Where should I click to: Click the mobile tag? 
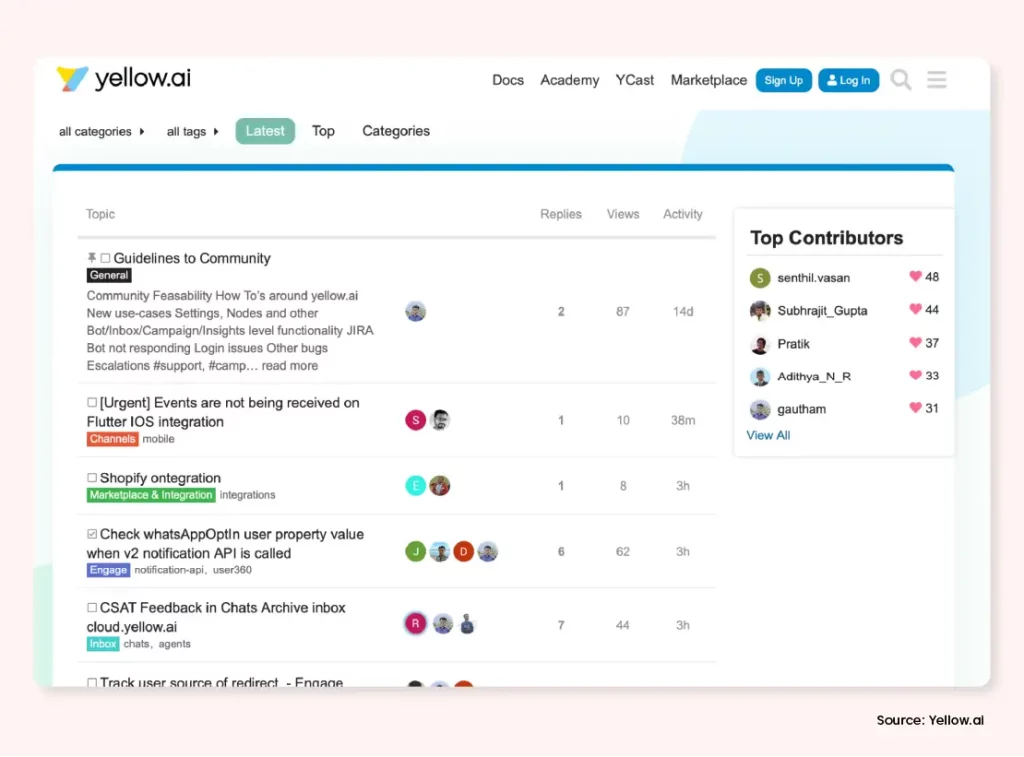[159, 439]
